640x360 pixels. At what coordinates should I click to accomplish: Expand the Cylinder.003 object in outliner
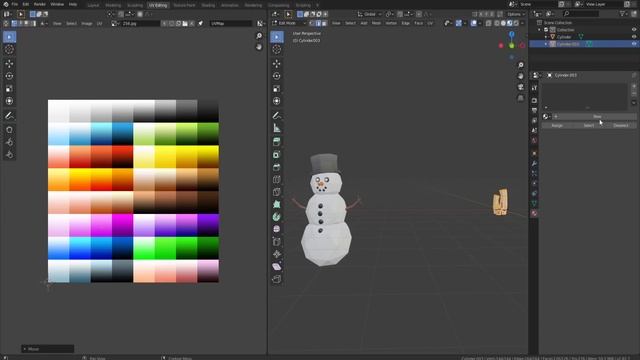pyautogui.click(x=546, y=44)
